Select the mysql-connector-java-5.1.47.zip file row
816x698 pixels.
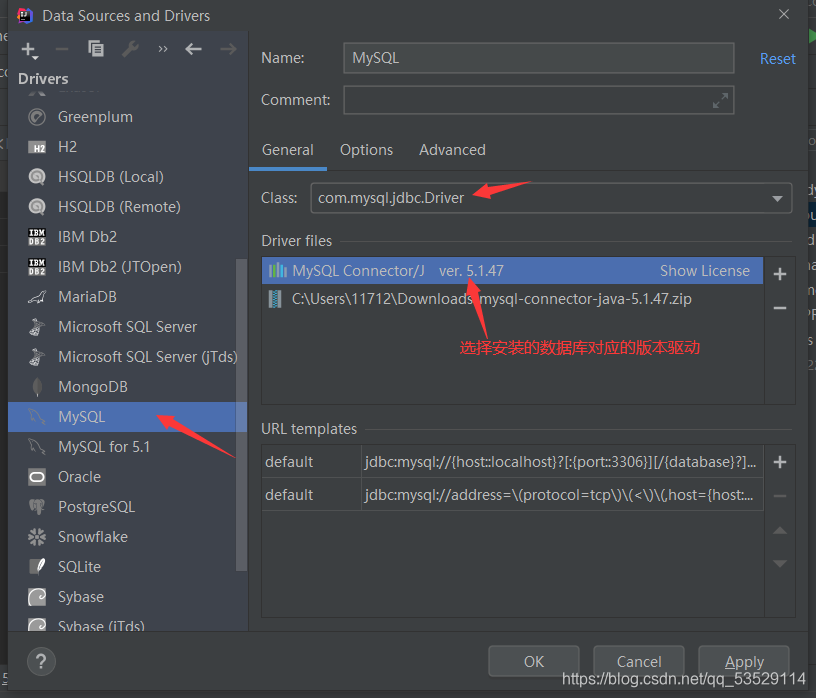tap(512, 299)
